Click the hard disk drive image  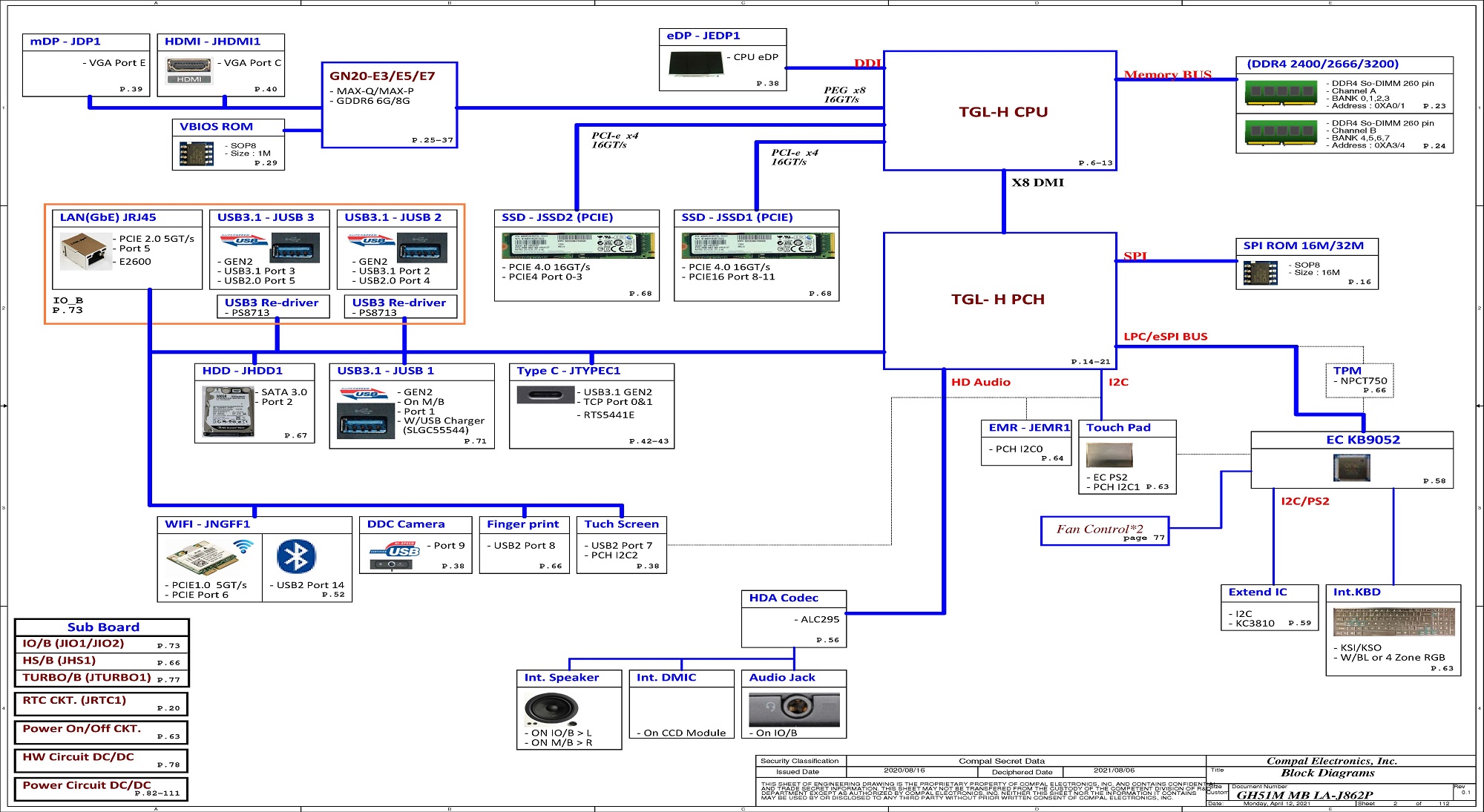click(x=228, y=412)
